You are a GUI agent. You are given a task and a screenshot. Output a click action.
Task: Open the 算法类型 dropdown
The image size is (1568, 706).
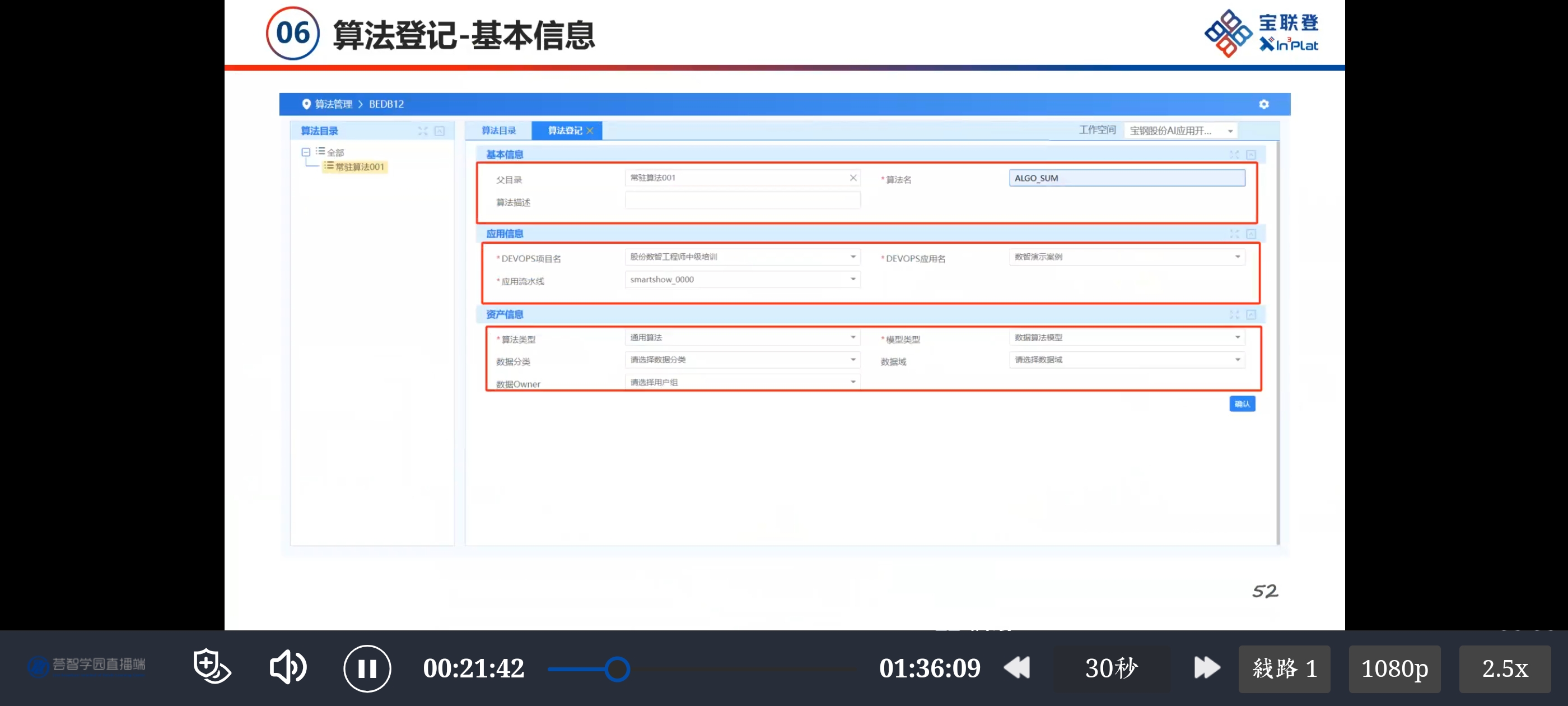853,337
